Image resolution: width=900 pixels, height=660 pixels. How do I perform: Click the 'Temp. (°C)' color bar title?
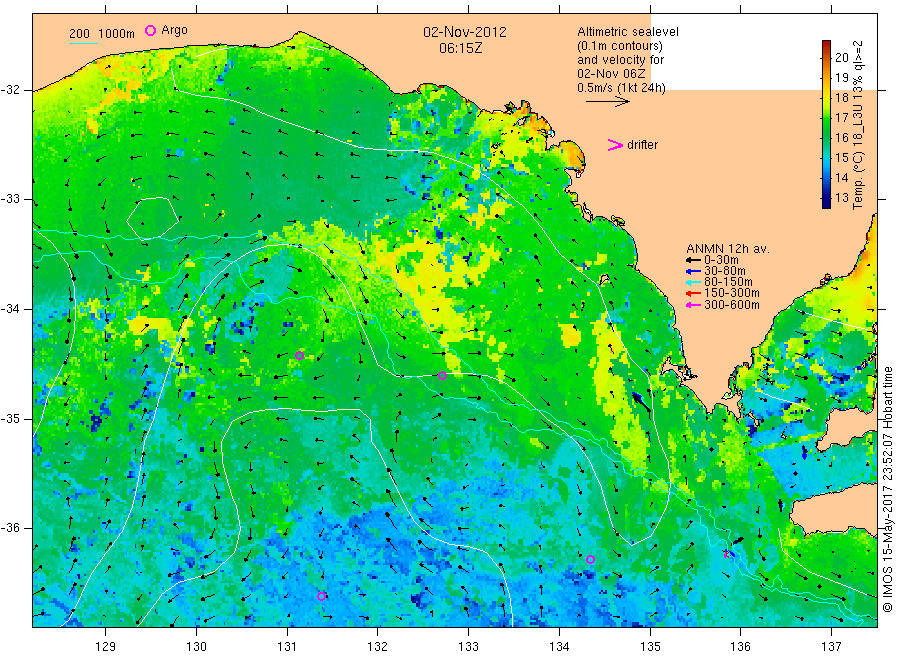click(x=858, y=181)
